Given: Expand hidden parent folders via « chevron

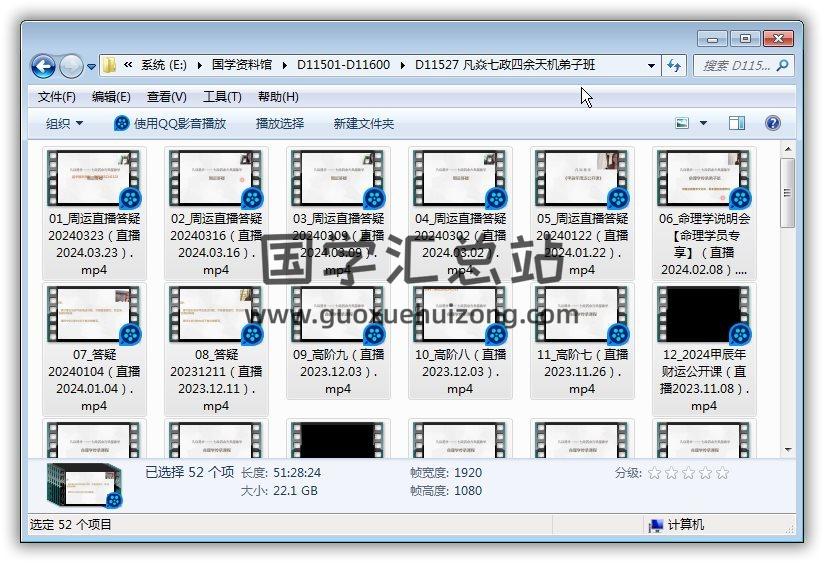Looking at the screenshot, I should pos(128,65).
